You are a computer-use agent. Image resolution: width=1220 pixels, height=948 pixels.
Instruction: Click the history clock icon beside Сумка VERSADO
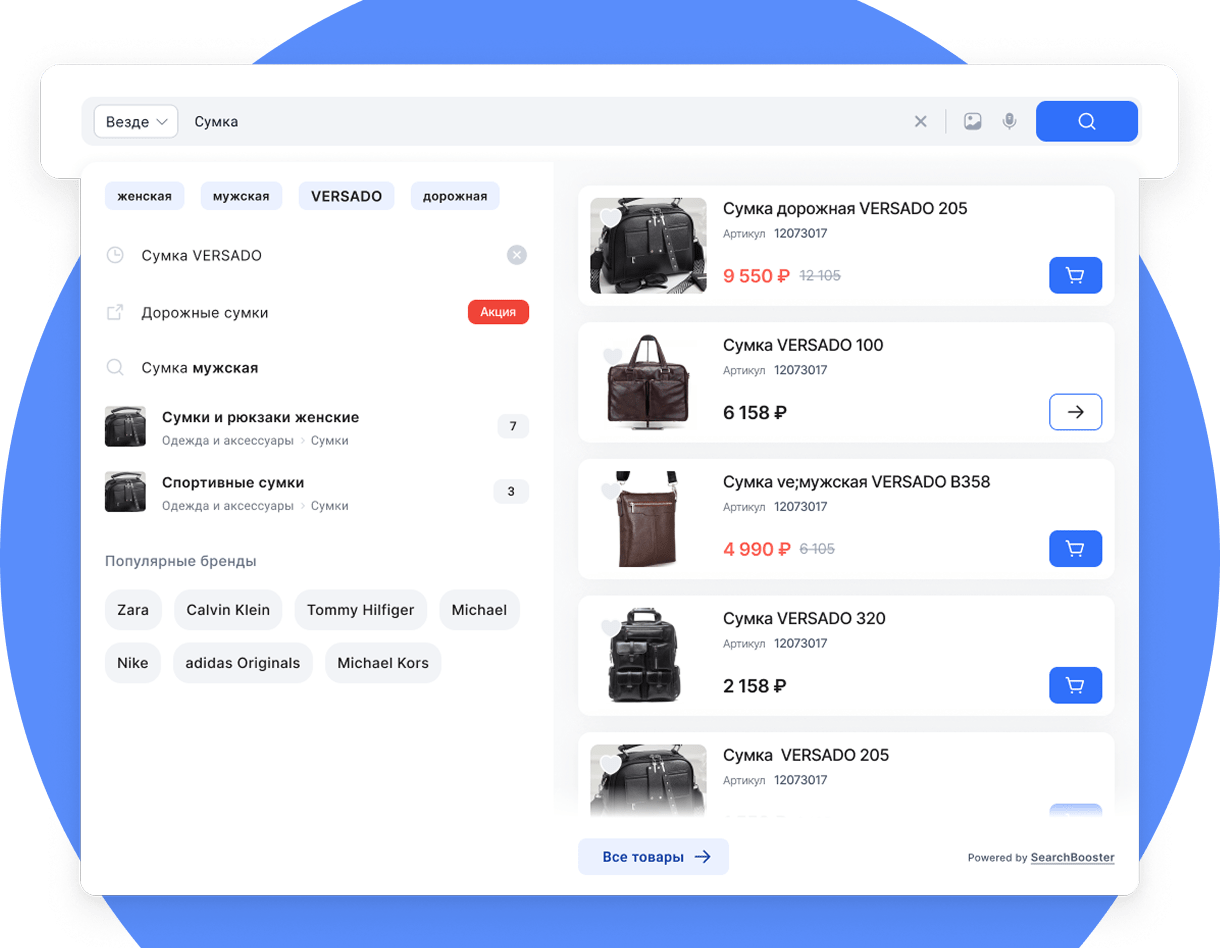[x=115, y=255]
